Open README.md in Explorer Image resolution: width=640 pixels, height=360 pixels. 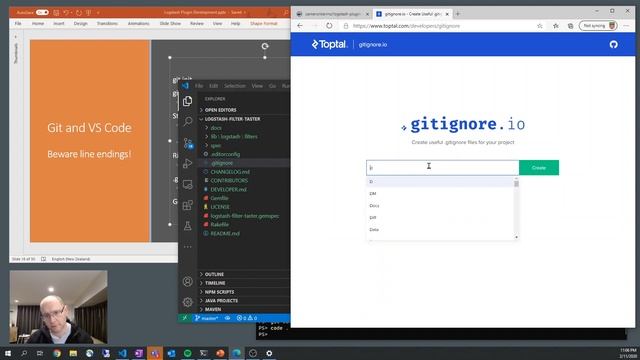(x=225, y=233)
